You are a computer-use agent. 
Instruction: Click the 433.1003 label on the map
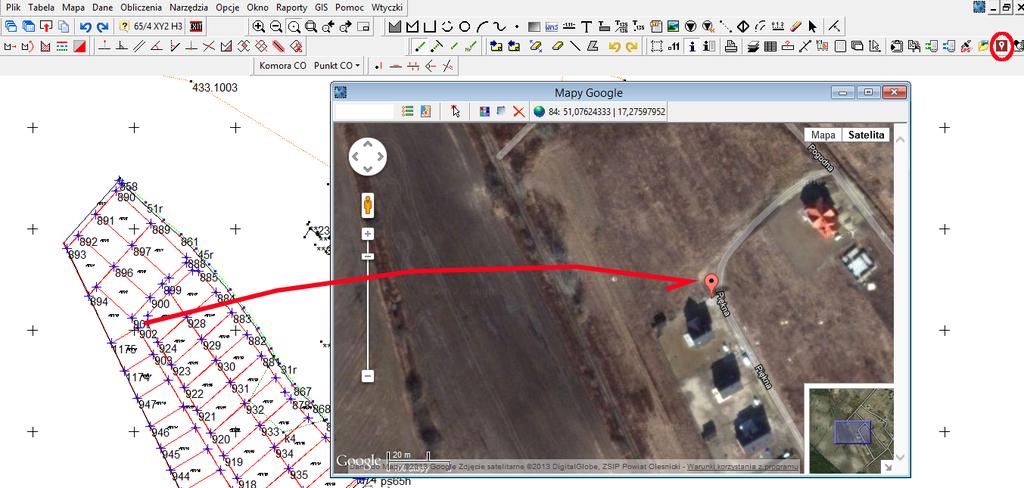pos(216,88)
